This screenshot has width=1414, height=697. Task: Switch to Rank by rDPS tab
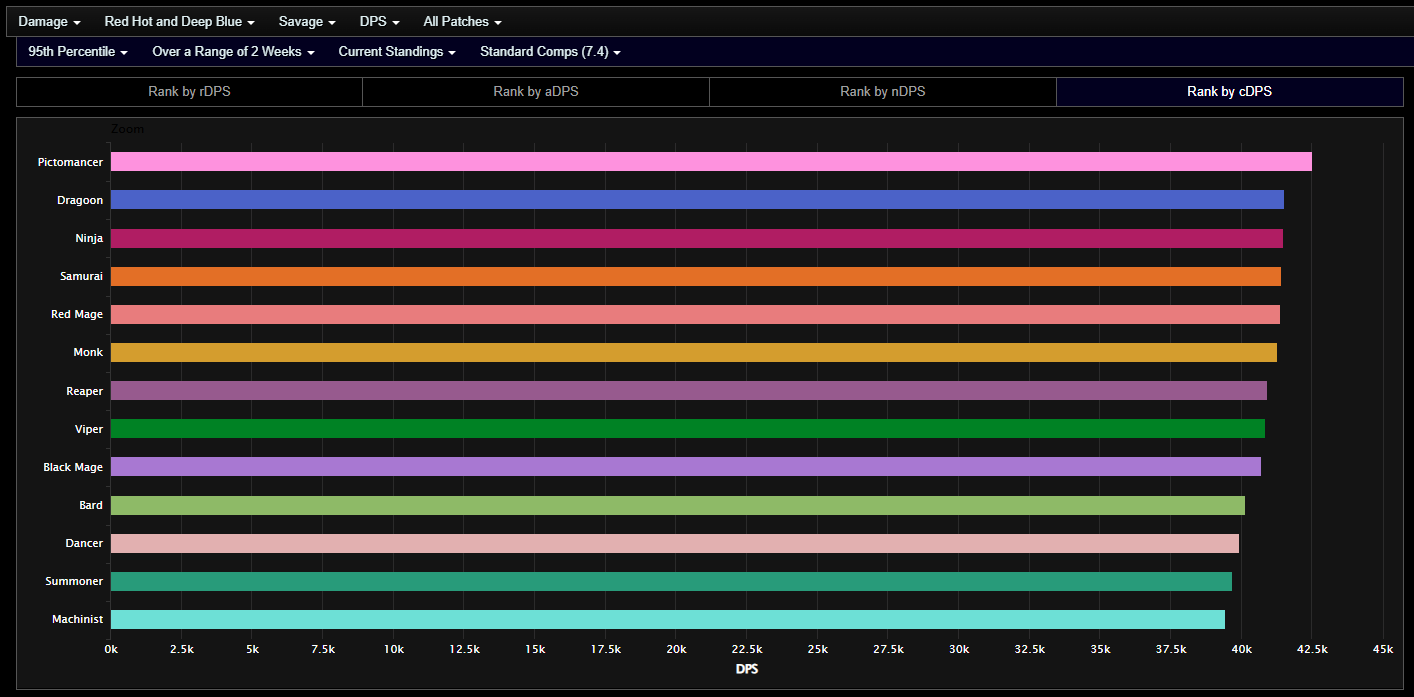coord(189,91)
